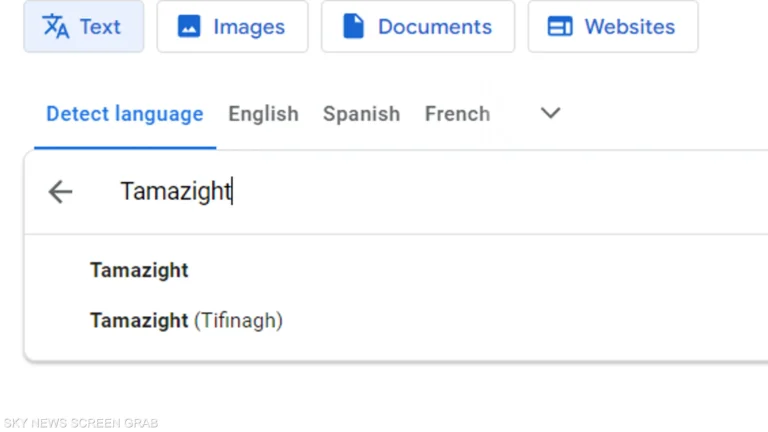Image resolution: width=768 pixels, height=432 pixels.
Task: Click the translate icon on Text button
Action: tap(56, 27)
